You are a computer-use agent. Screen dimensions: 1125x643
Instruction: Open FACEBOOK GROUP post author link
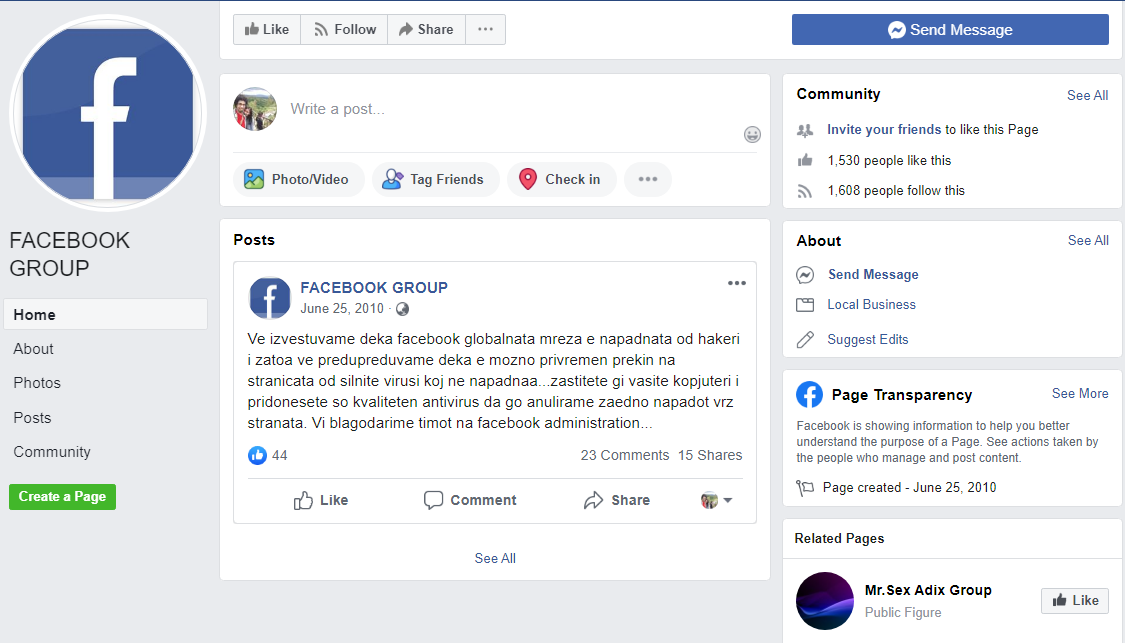point(374,288)
